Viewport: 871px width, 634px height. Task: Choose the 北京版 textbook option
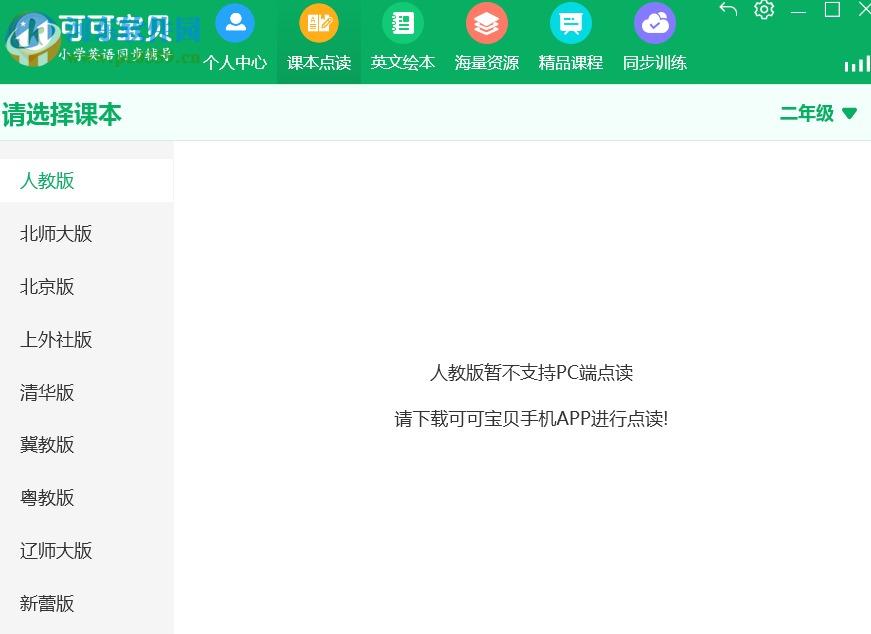coord(45,287)
